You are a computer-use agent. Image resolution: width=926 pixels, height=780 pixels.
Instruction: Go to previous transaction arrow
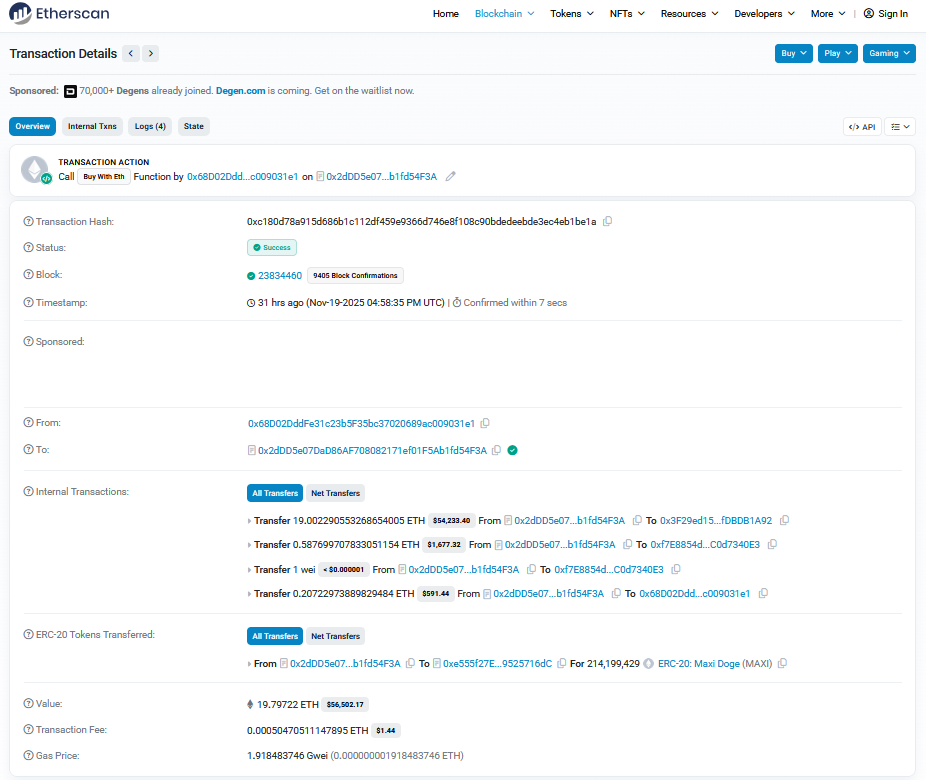tap(131, 53)
